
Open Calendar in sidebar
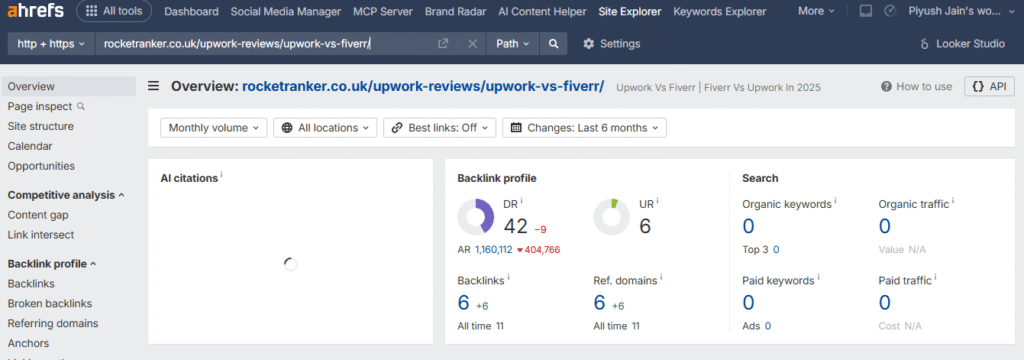tap(30, 146)
